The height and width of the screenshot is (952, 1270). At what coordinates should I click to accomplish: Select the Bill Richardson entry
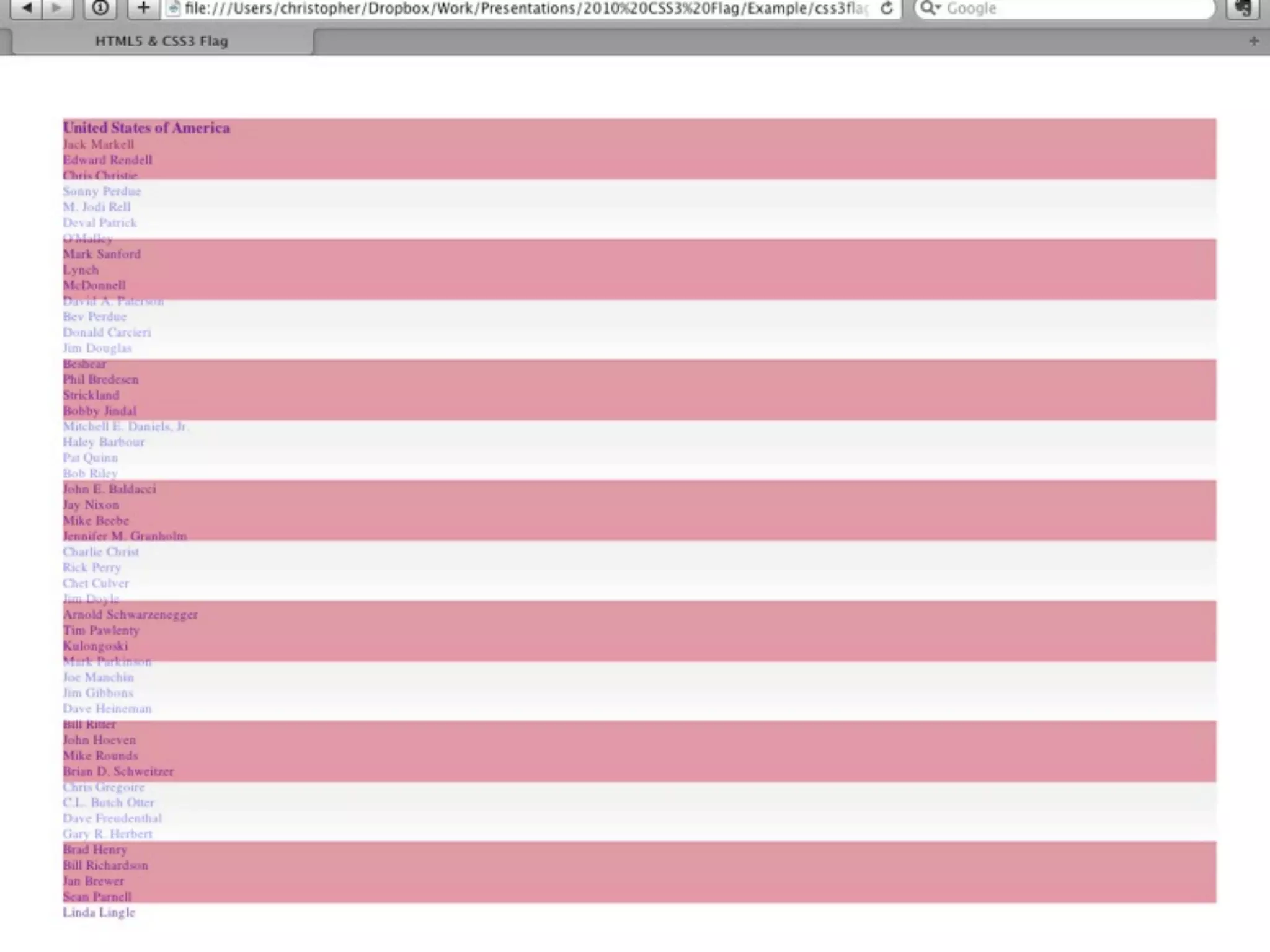point(105,865)
